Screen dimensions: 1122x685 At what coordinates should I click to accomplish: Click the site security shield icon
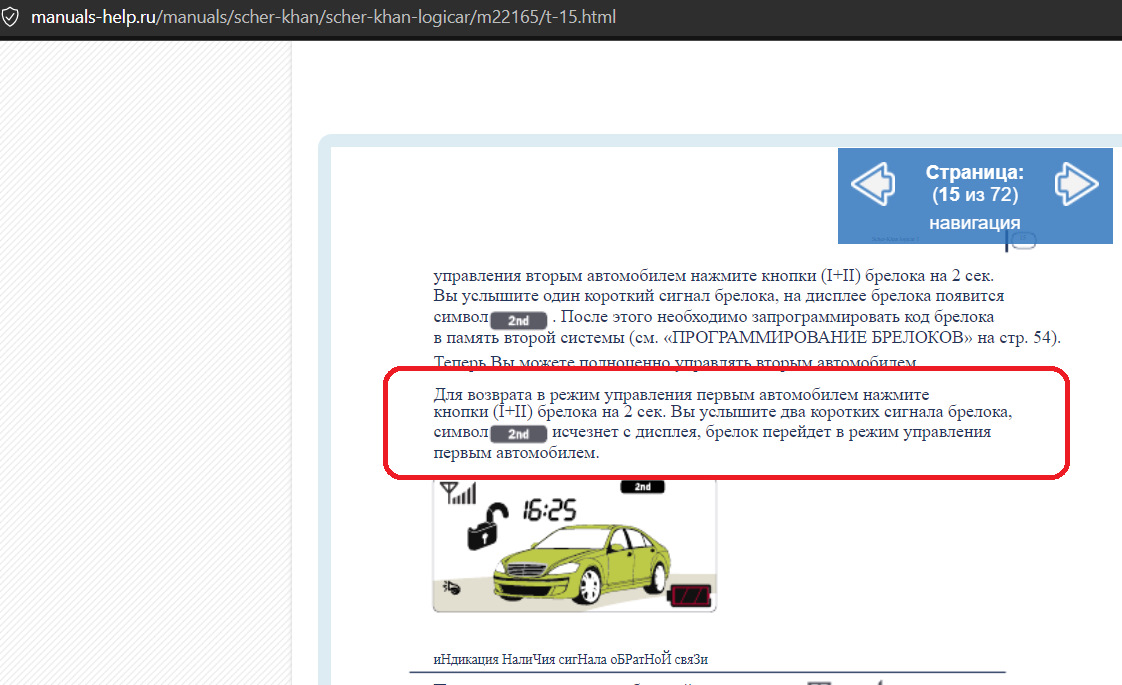11,19
